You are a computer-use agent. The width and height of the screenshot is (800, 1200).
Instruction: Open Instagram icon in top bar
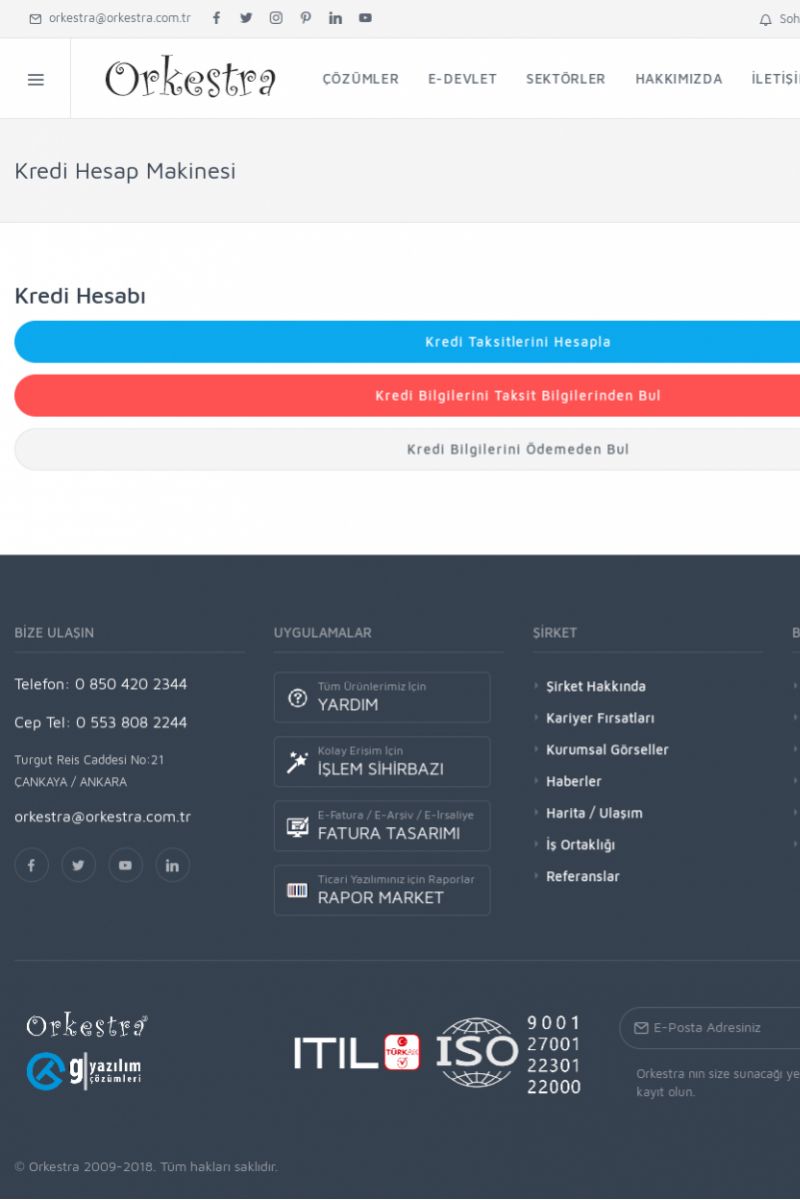[276, 18]
